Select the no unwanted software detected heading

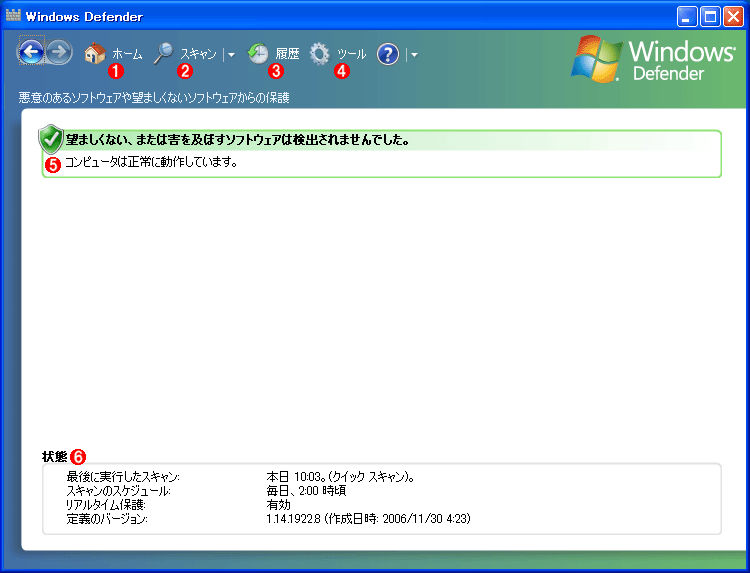[x=238, y=140]
